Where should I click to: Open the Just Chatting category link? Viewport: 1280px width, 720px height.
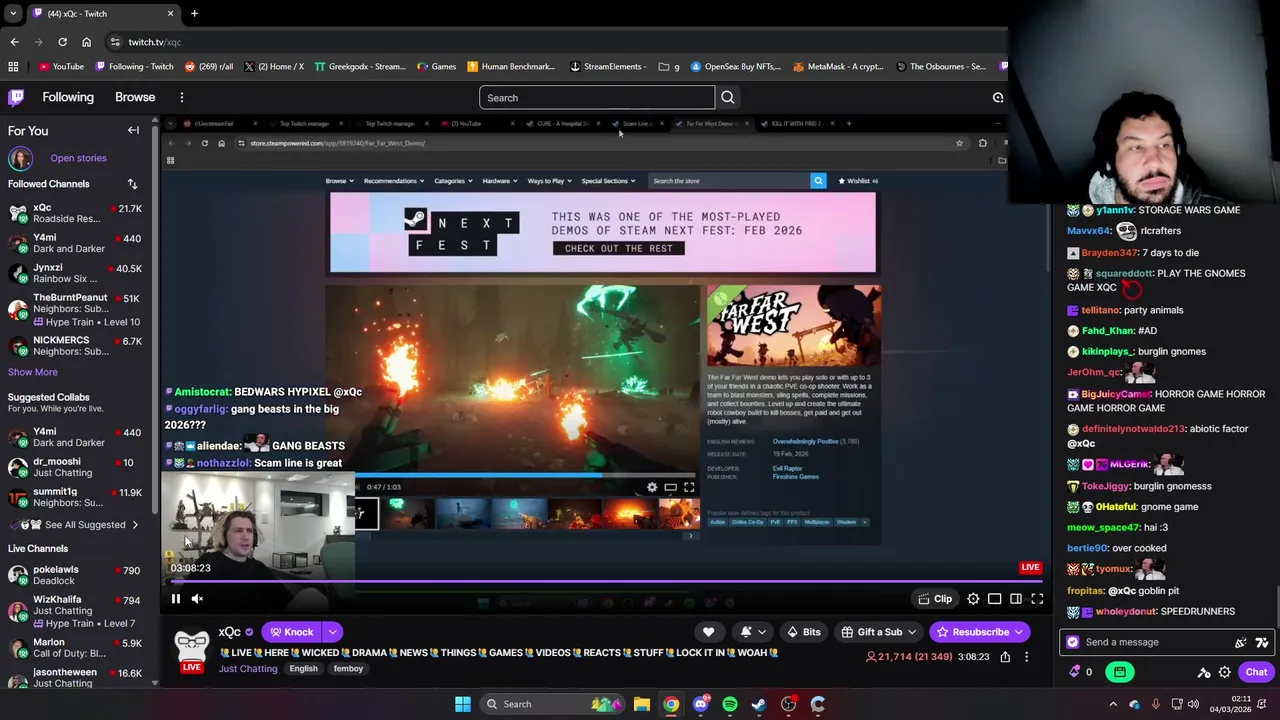[x=248, y=669]
